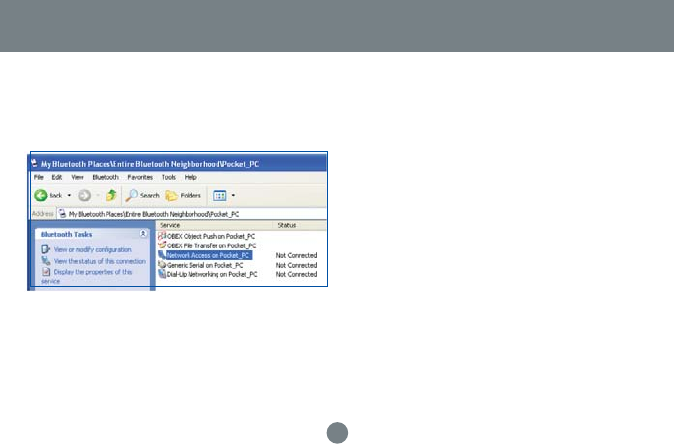Open the Tools menu
674x444 pixels.
(168, 177)
